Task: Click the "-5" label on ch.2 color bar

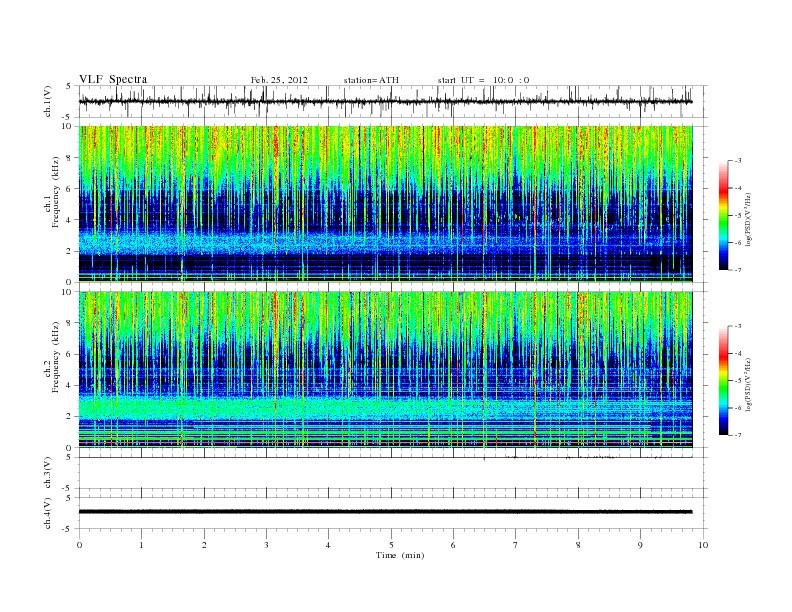Action: (737, 381)
